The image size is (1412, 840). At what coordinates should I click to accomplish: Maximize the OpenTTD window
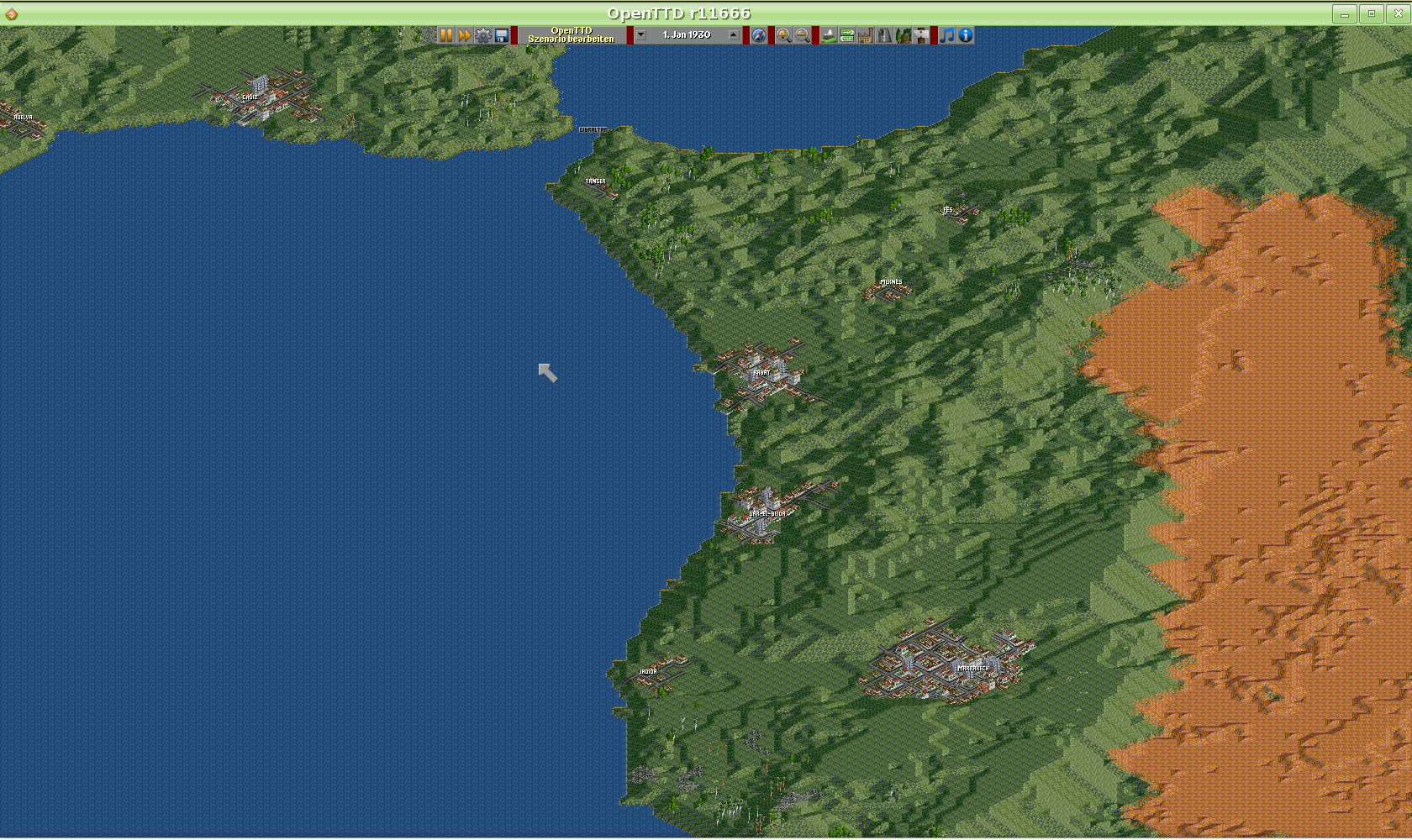coord(1372,13)
